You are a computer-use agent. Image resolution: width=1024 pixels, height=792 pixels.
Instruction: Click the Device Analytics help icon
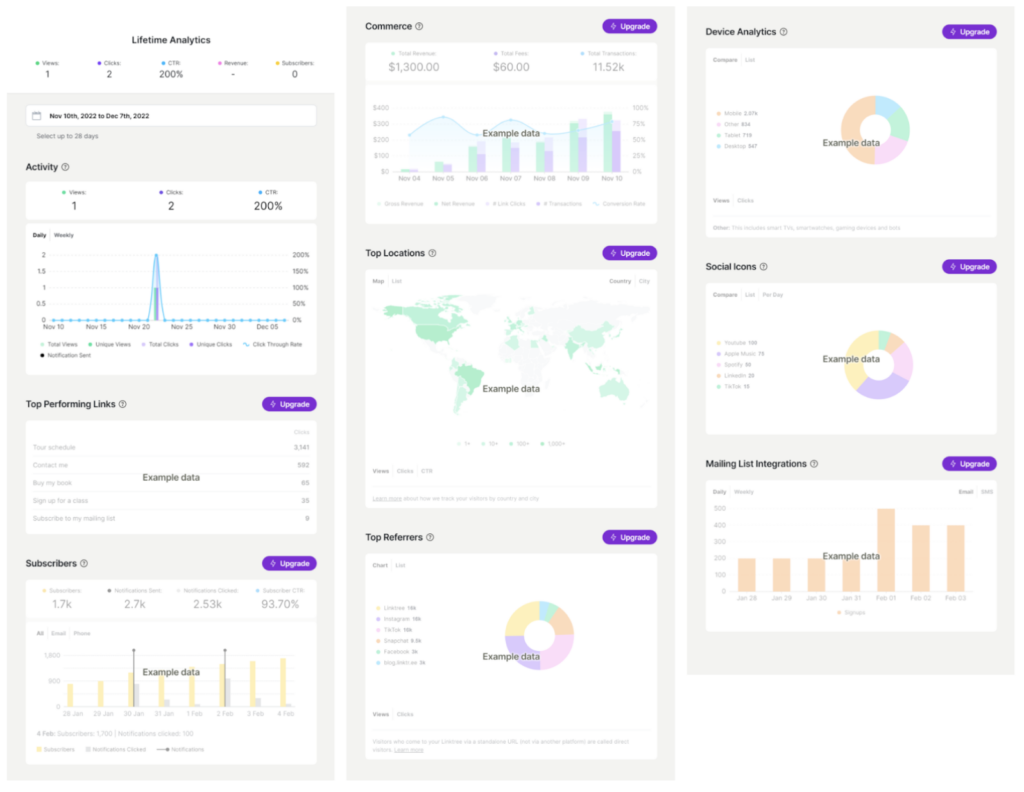(783, 32)
